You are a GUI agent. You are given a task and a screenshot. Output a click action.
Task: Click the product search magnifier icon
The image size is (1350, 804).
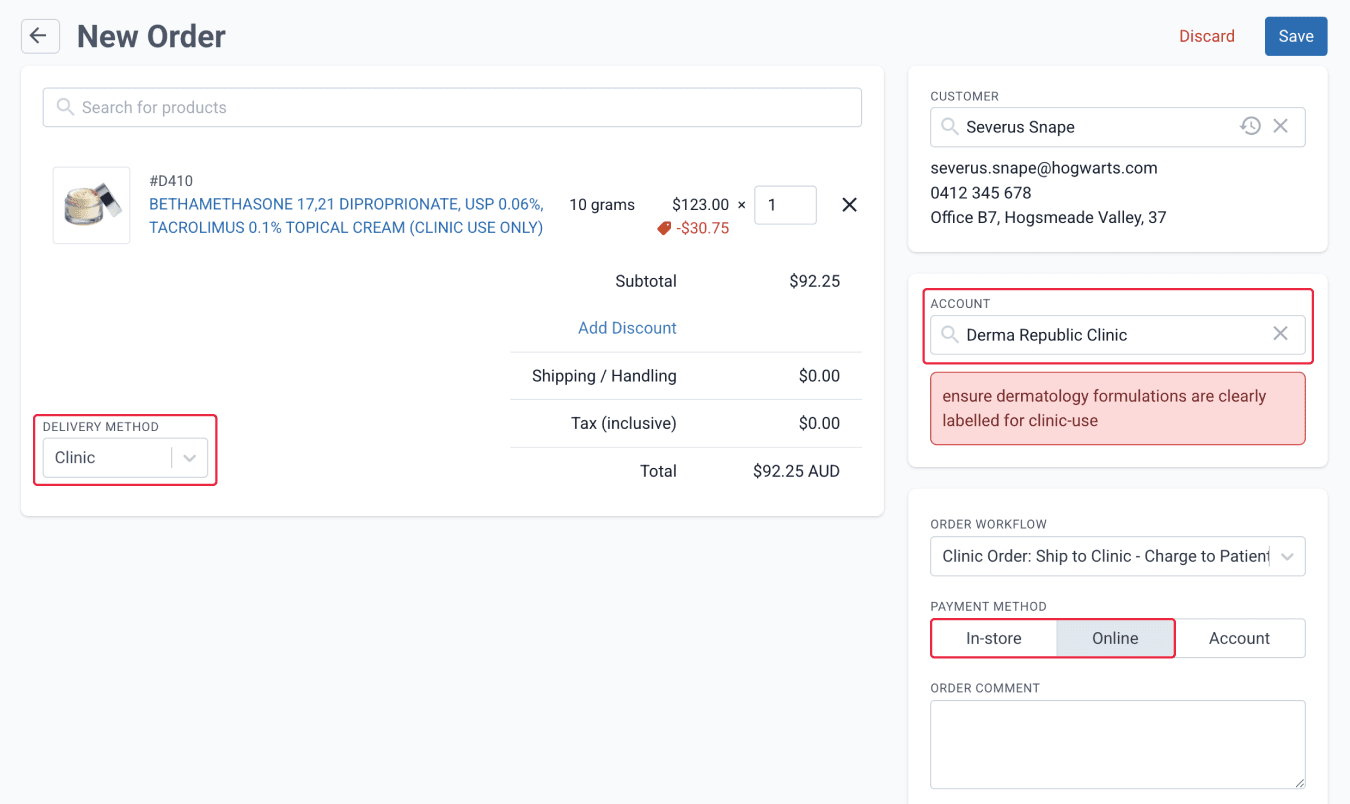pos(65,107)
